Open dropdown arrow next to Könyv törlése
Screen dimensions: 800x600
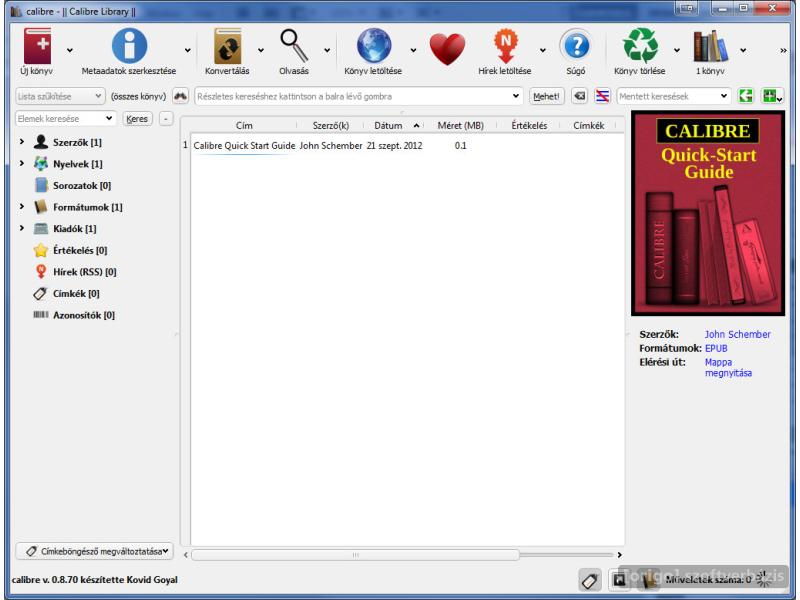pyautogui.click(x=677, y=50)
